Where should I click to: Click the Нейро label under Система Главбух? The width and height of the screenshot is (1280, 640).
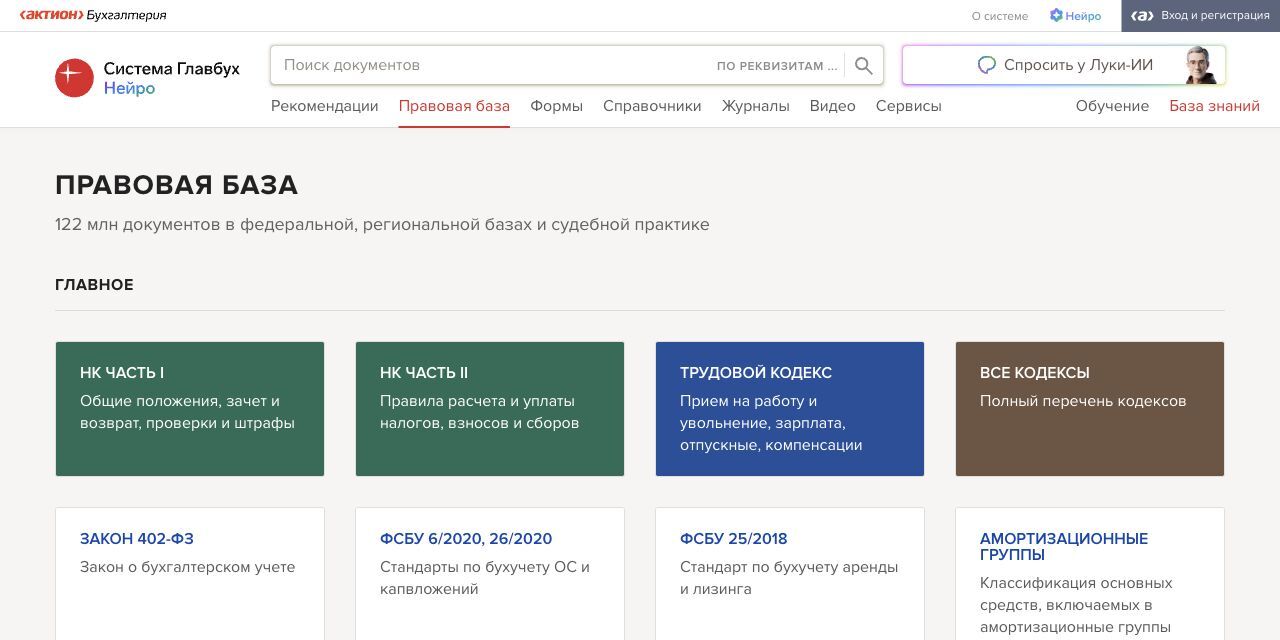[130, 88]
